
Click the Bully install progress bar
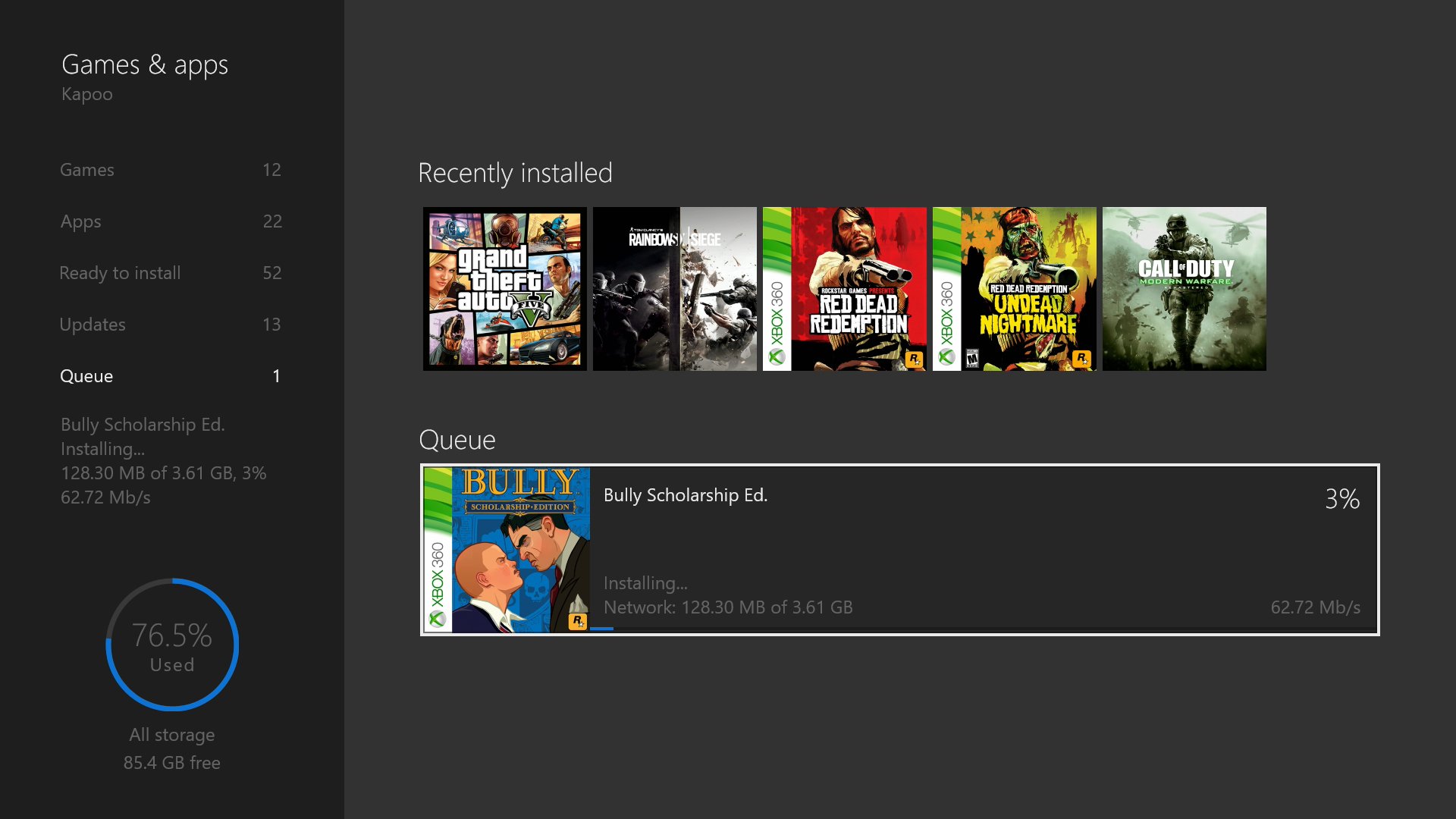coord(983,629)
